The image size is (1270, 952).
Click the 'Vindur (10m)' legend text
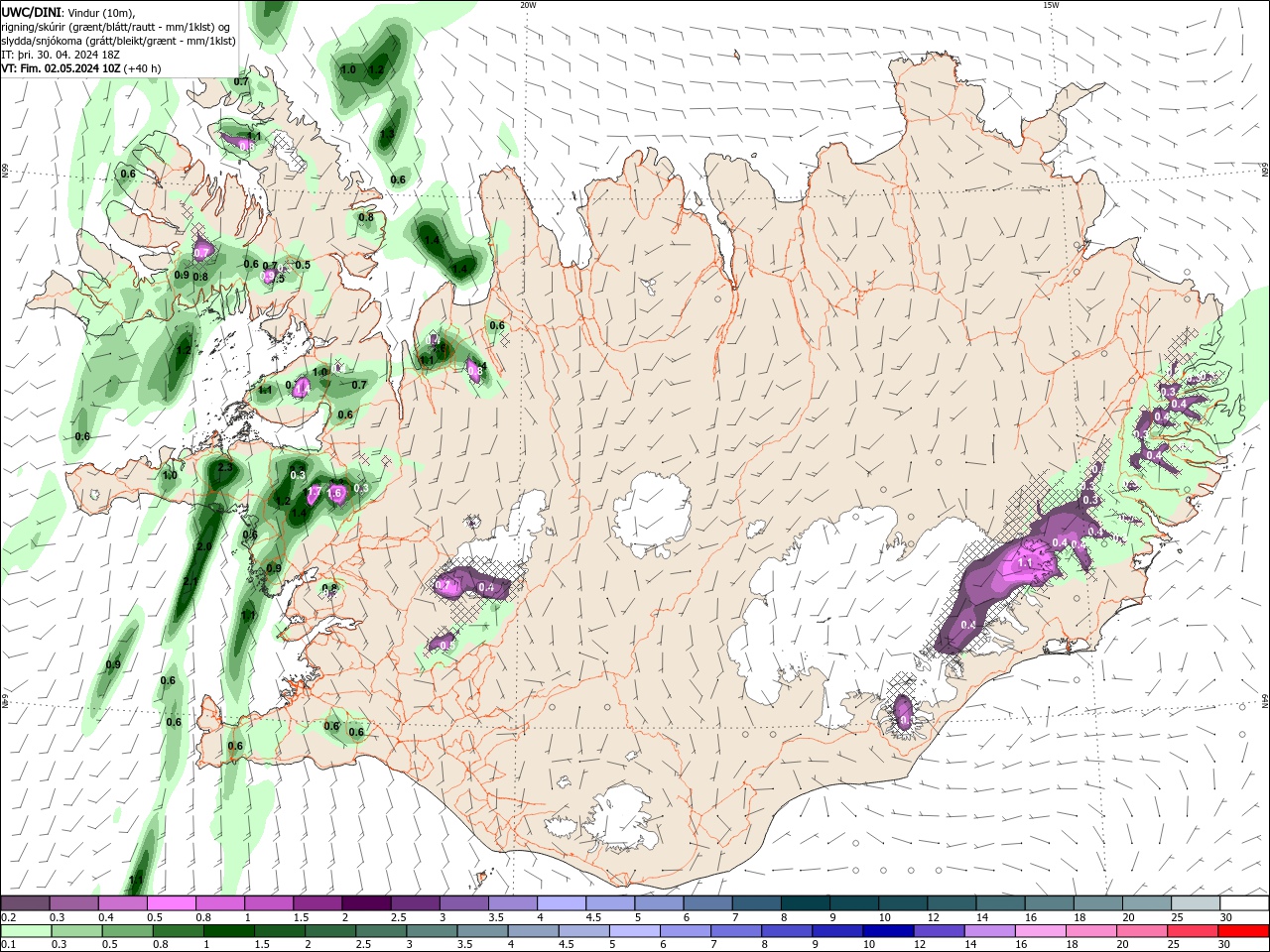click(x=99, y=12)
